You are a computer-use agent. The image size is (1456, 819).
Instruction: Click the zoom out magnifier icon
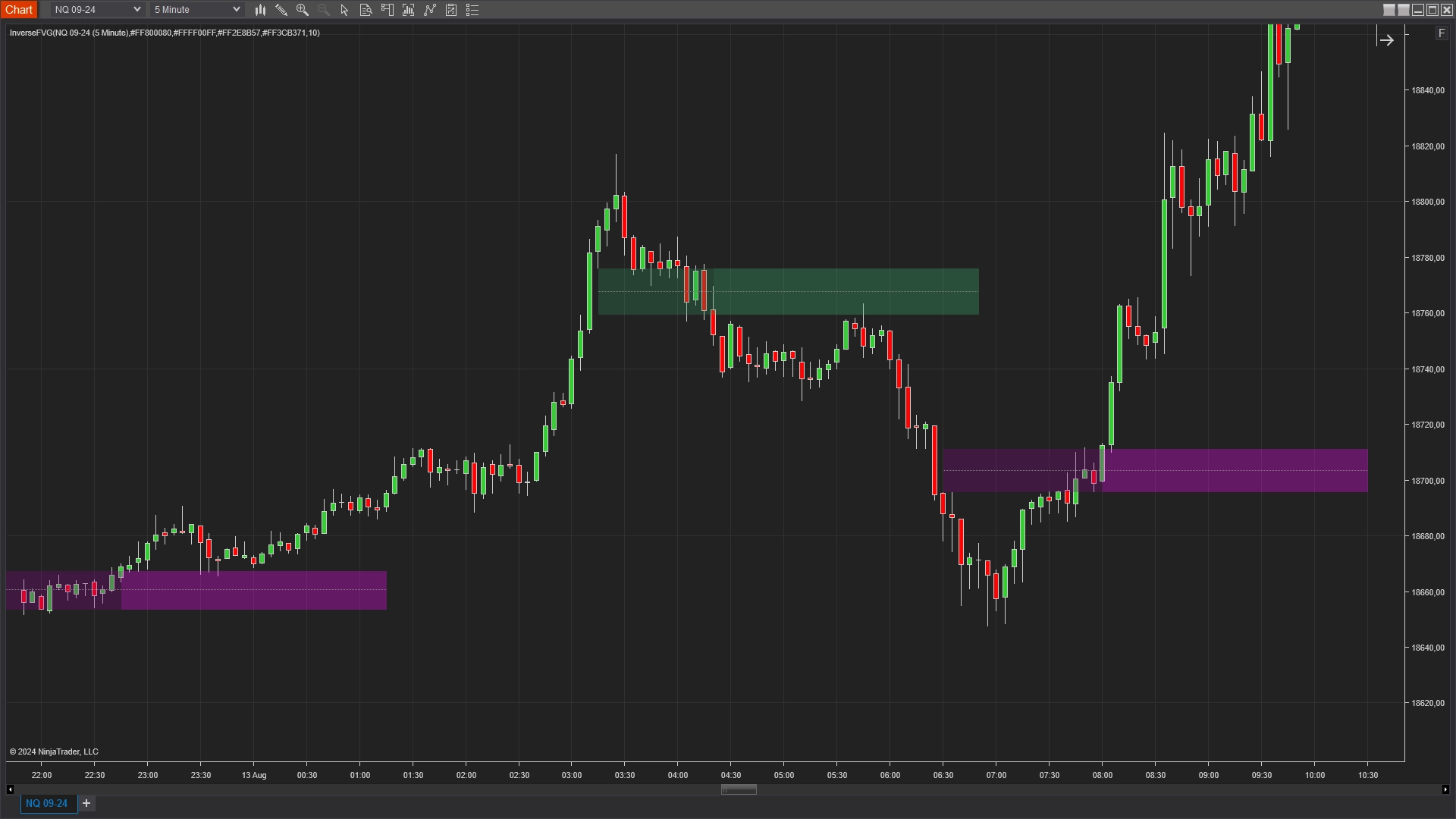(324, 10)
